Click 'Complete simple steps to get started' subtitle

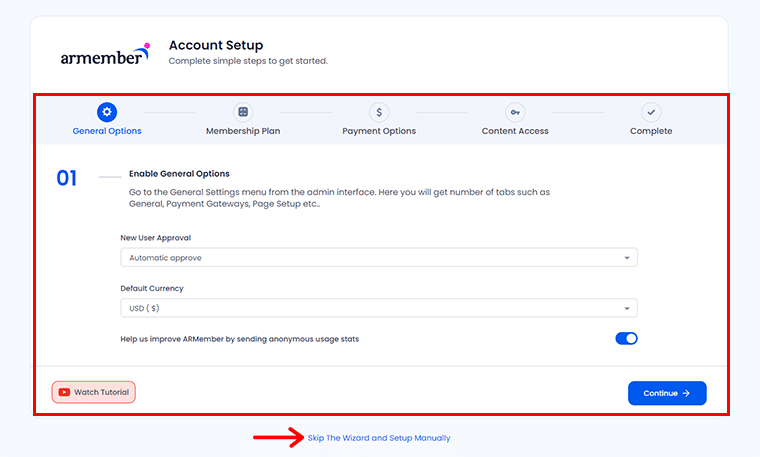click(248, 61)
